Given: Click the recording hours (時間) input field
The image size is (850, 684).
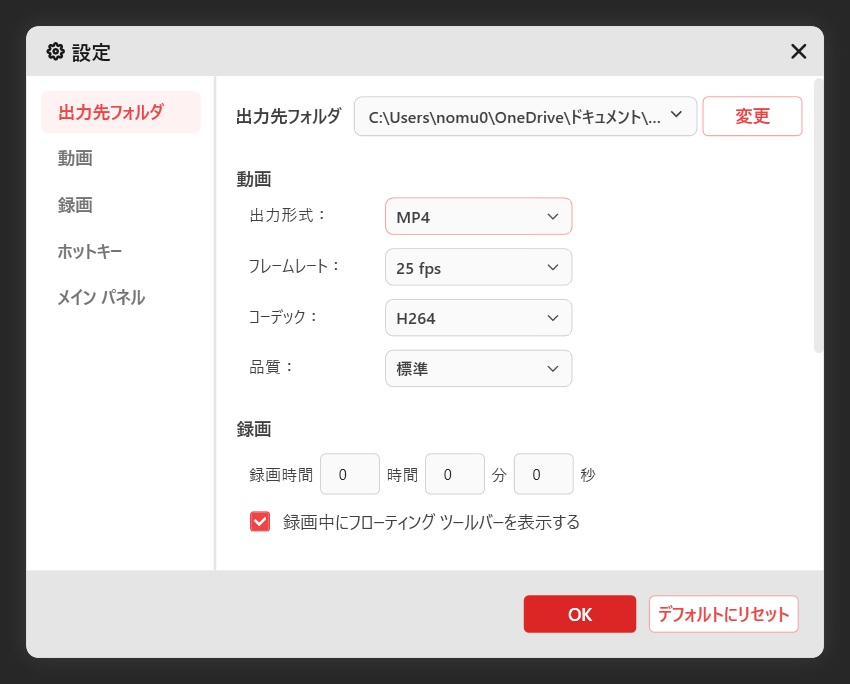Looking at the screenshot, I should [x=349, y=475].
